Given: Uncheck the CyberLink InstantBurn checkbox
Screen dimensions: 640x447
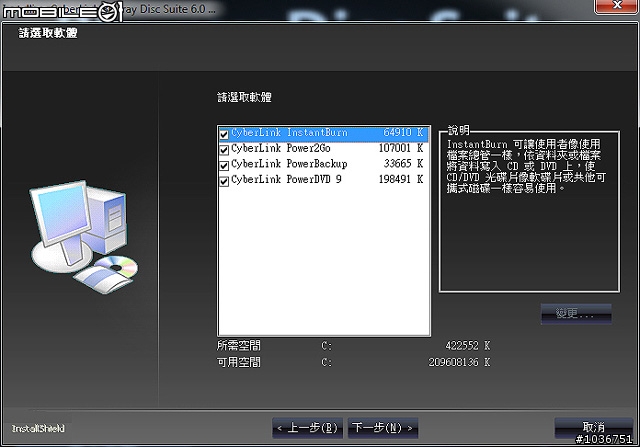Looking at the screenshot, I should [x=224, y=134].
